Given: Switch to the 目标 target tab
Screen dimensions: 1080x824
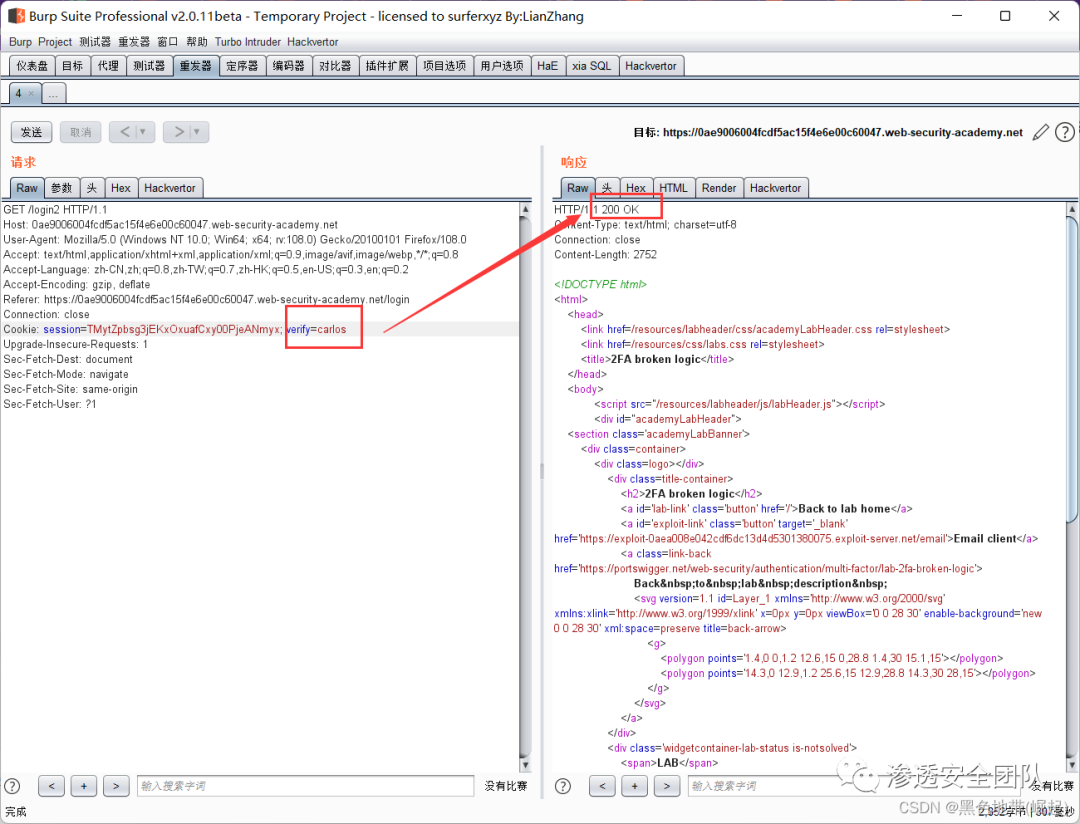Looking at the screenshot, I should [72, 66].
